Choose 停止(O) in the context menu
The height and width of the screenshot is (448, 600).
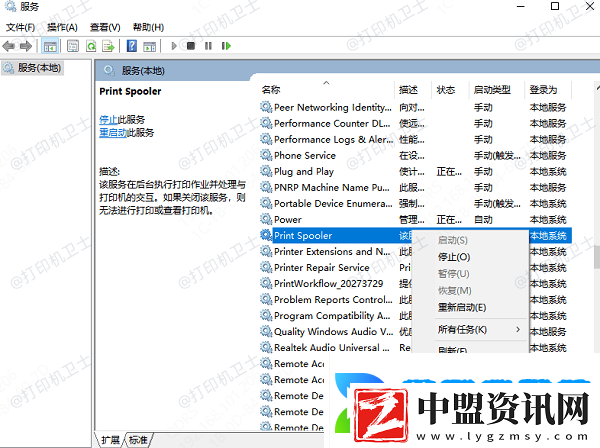[454, 257]
